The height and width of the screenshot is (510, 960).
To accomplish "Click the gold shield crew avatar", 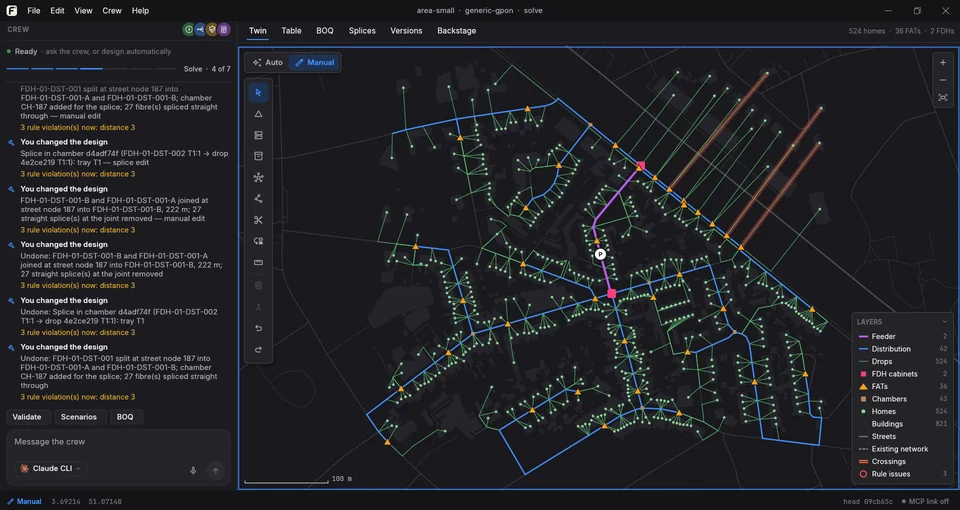I will coord(212,29).
